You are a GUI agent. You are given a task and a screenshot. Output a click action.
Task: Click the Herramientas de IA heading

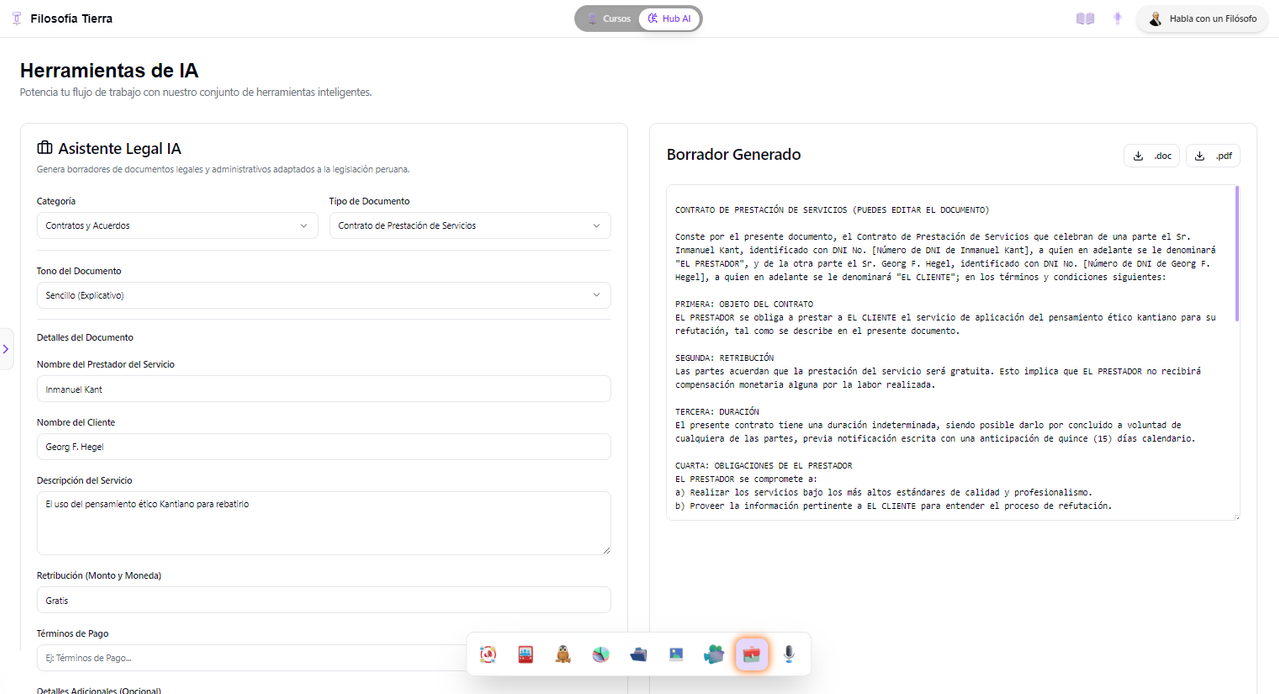pyautogui.click(x=109, y=70)
